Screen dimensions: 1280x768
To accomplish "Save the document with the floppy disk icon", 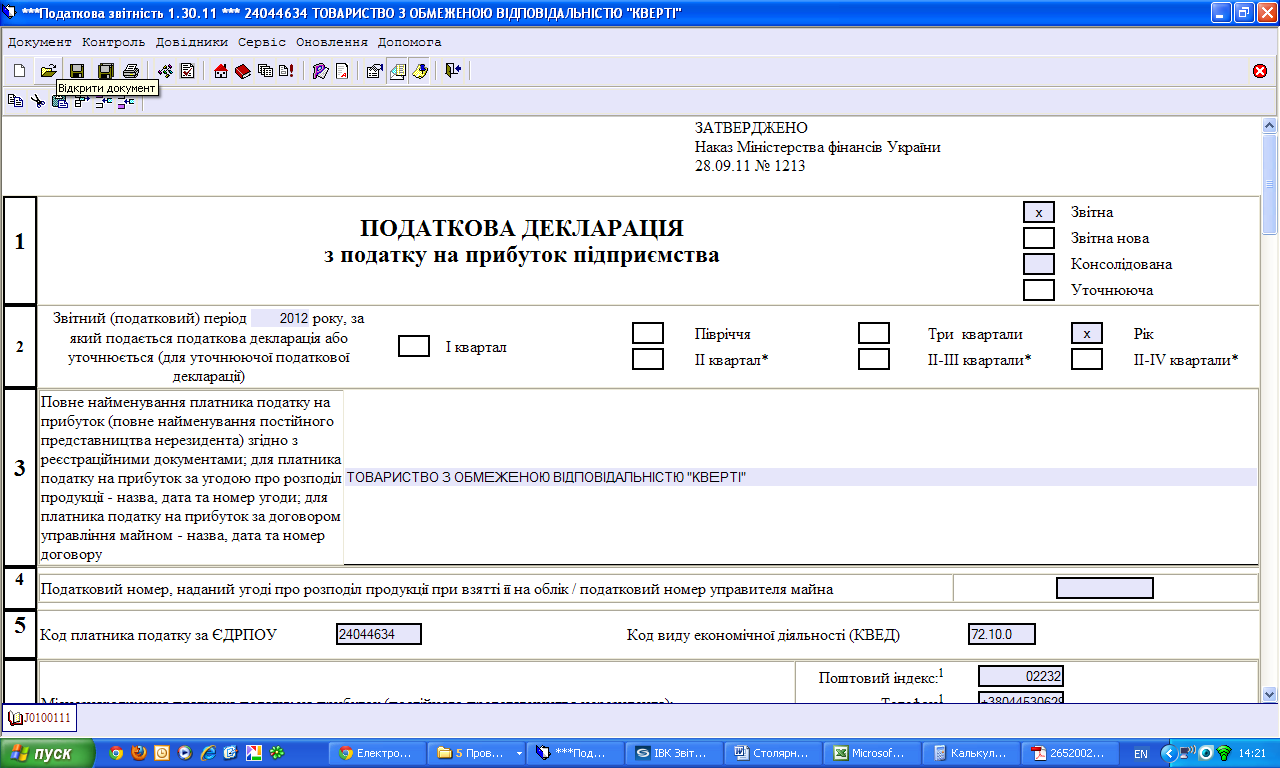I will click(x=76, y=71).
